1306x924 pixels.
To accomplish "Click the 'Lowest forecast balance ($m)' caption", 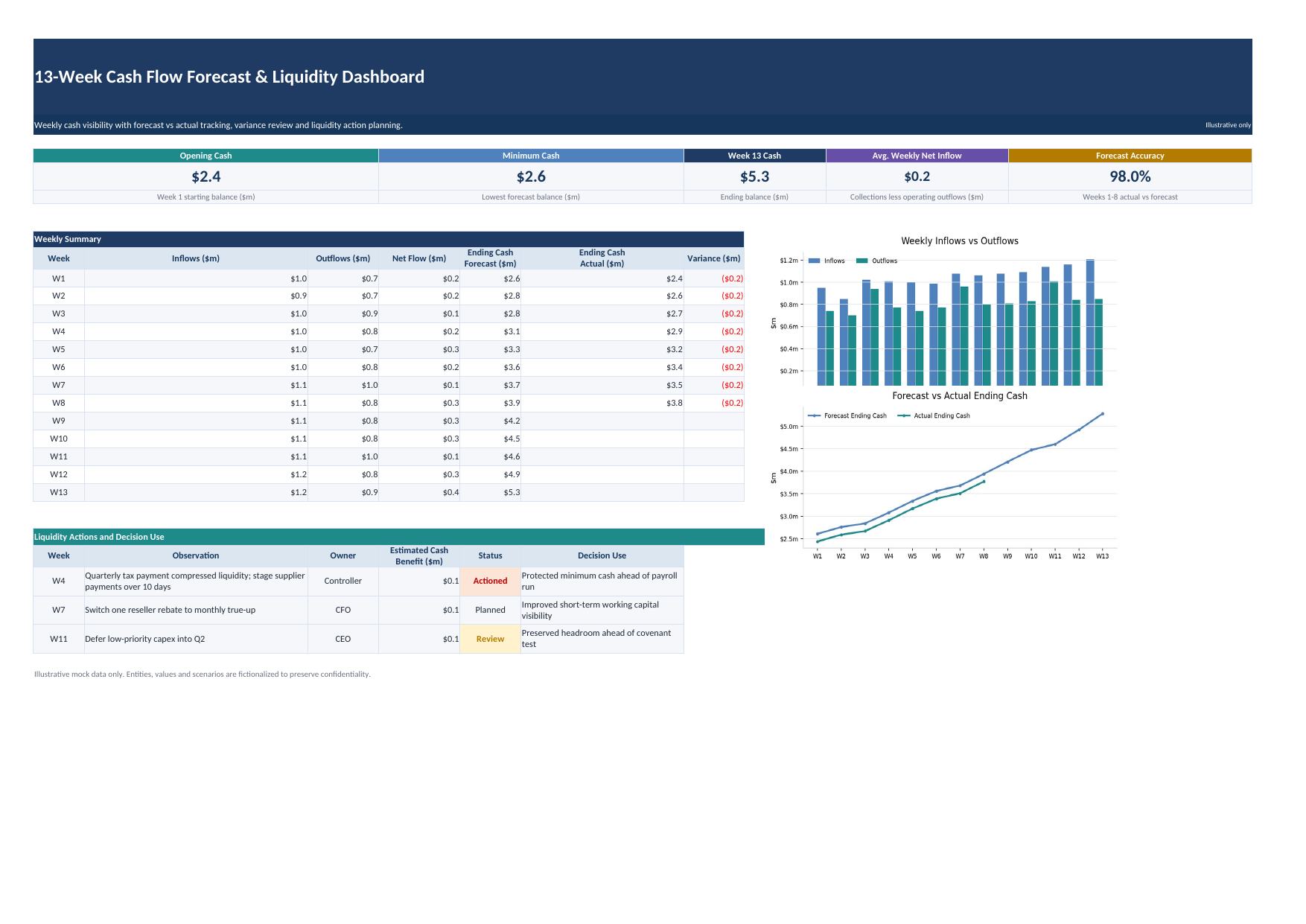I will (x=531, y=197).
